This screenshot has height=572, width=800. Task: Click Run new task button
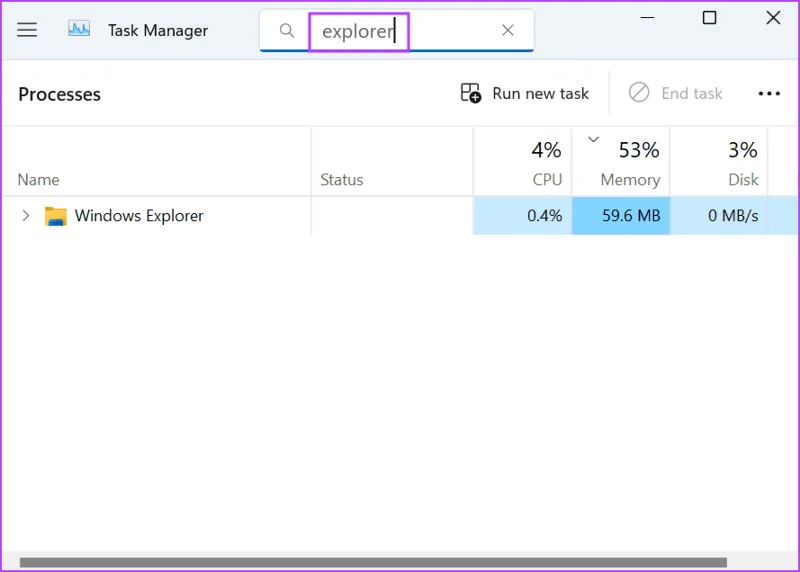click(524, 93)
